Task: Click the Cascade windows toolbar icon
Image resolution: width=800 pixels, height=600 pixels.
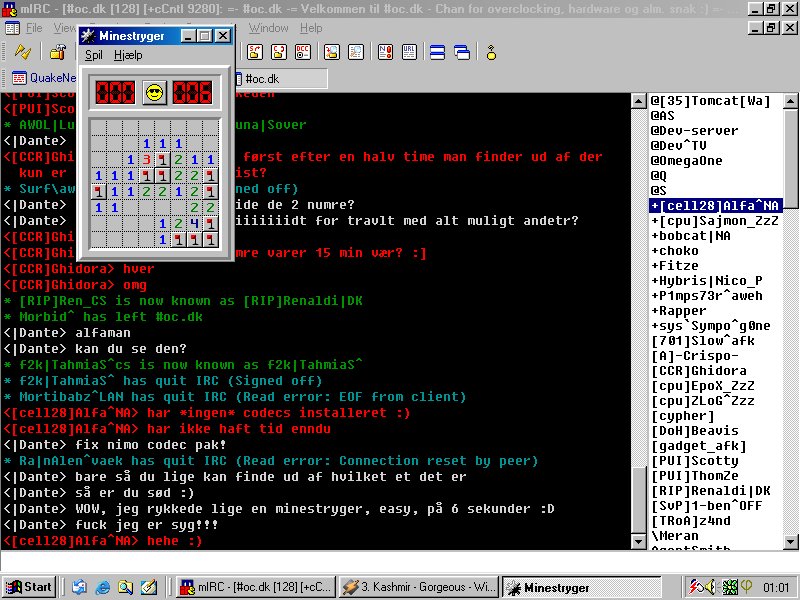Action: pyautogui.click(x=462, y=52)
